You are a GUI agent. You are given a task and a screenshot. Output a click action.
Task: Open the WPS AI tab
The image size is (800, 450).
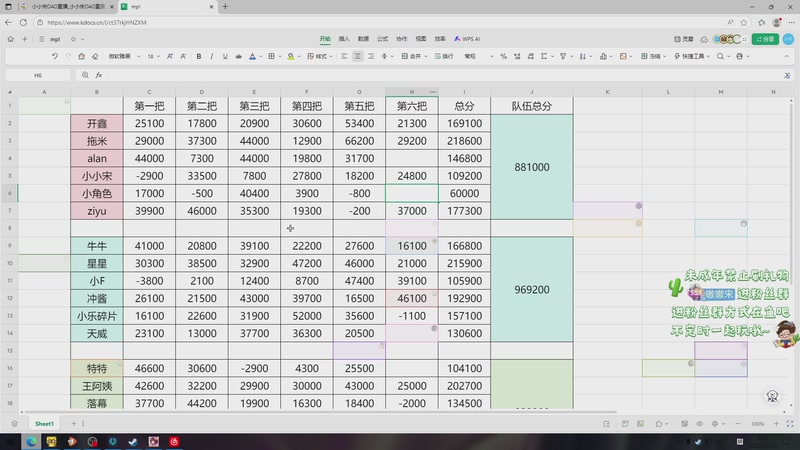(467, 39)
